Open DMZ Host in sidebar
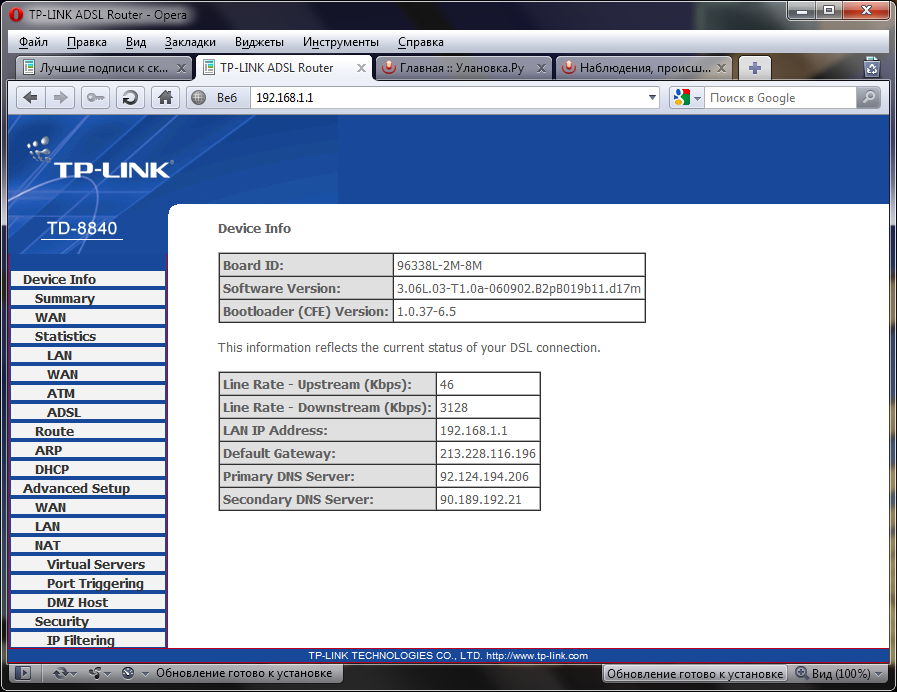 click(x=88, y=602)
